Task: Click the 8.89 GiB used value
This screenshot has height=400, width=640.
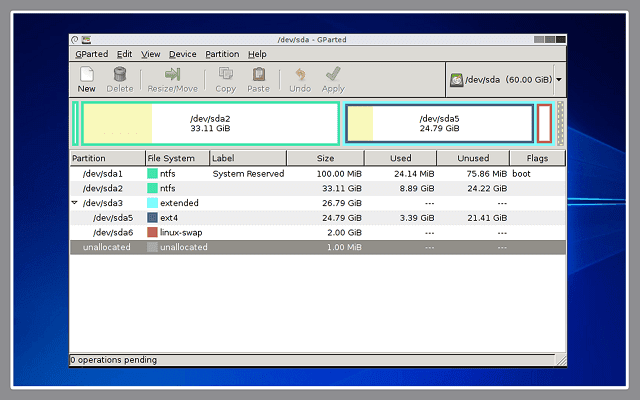Action: [x=417, y=189]
